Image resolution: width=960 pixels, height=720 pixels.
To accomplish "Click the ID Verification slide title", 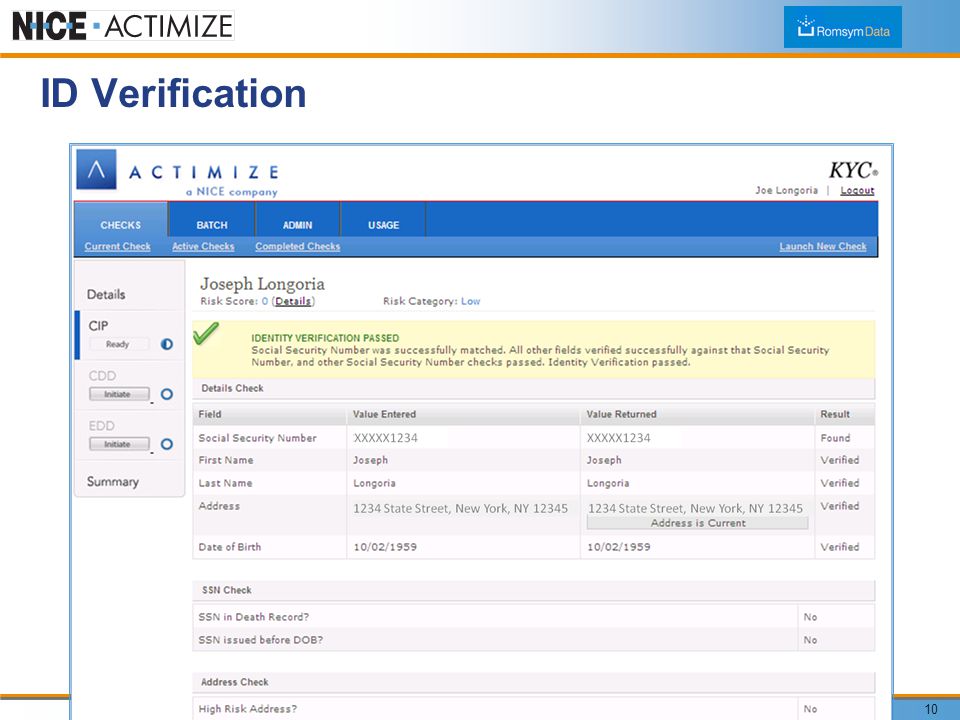I will point(173,93).
